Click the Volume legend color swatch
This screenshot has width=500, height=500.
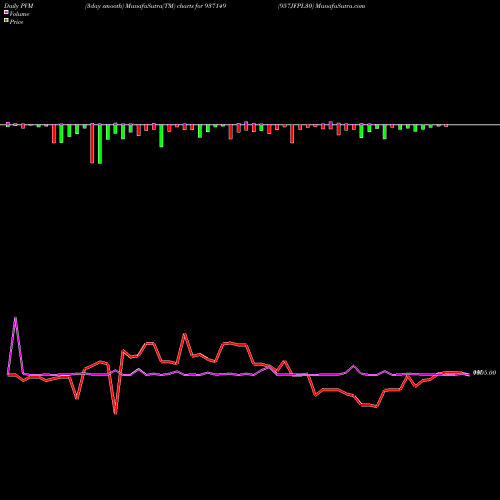(x=6, y=12)
